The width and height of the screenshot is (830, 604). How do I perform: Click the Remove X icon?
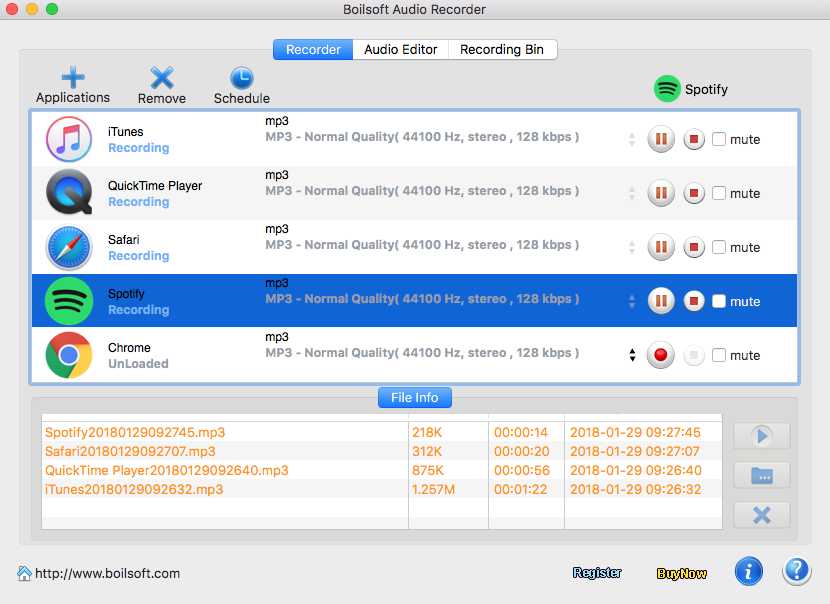(x=162, y=78)
